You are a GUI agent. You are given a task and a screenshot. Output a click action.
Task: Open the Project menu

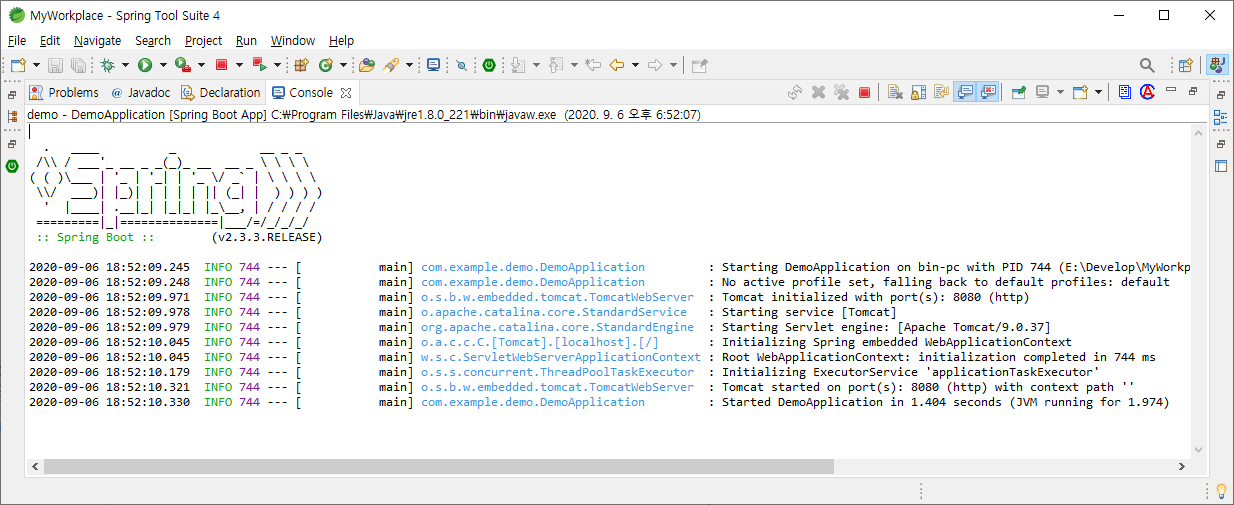point(204,41)
